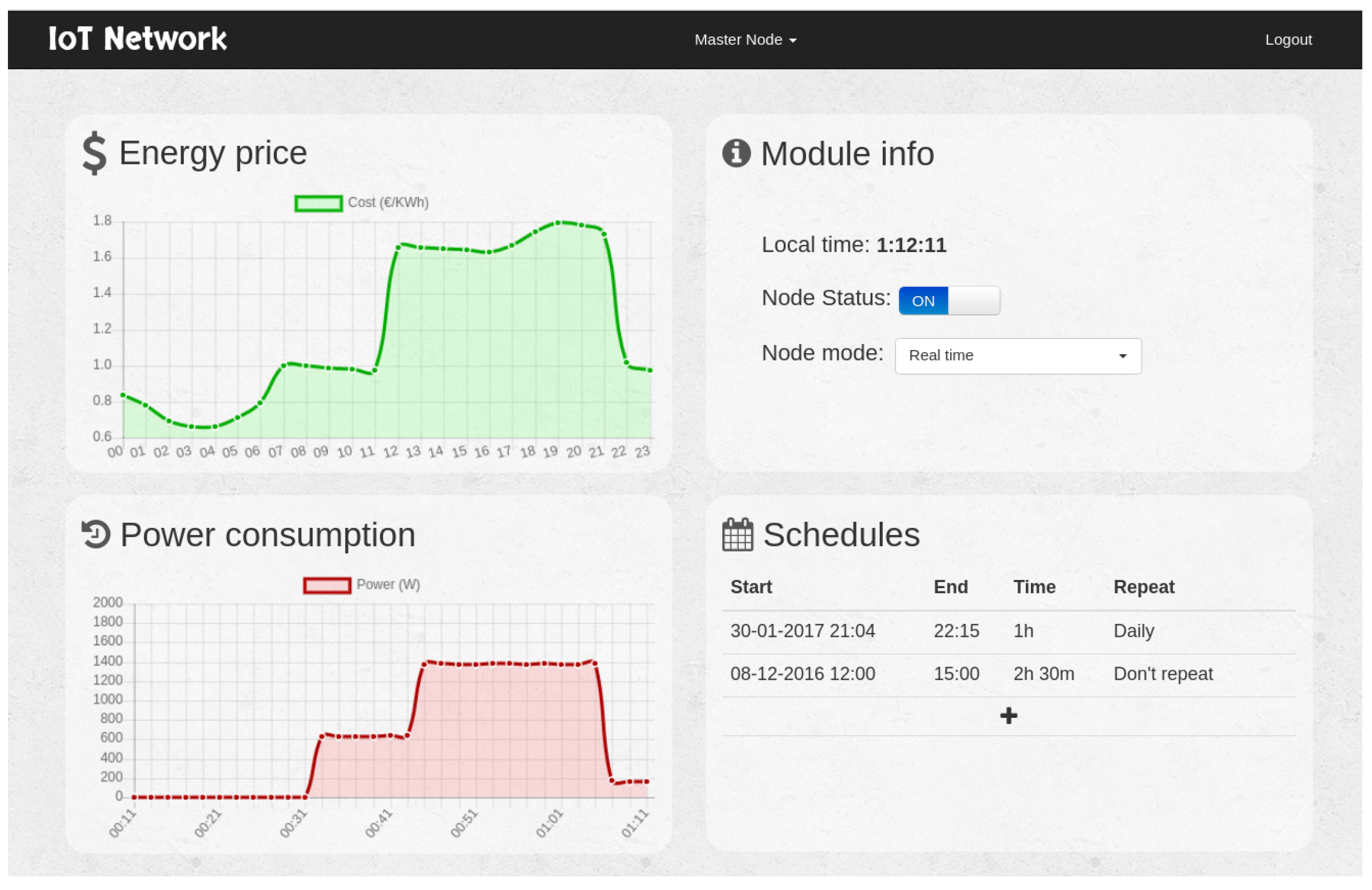Add a new schedule with plus icon
Viewport: 1372px width, 890px height.
pyautogui.click(x=1008, y=716)
